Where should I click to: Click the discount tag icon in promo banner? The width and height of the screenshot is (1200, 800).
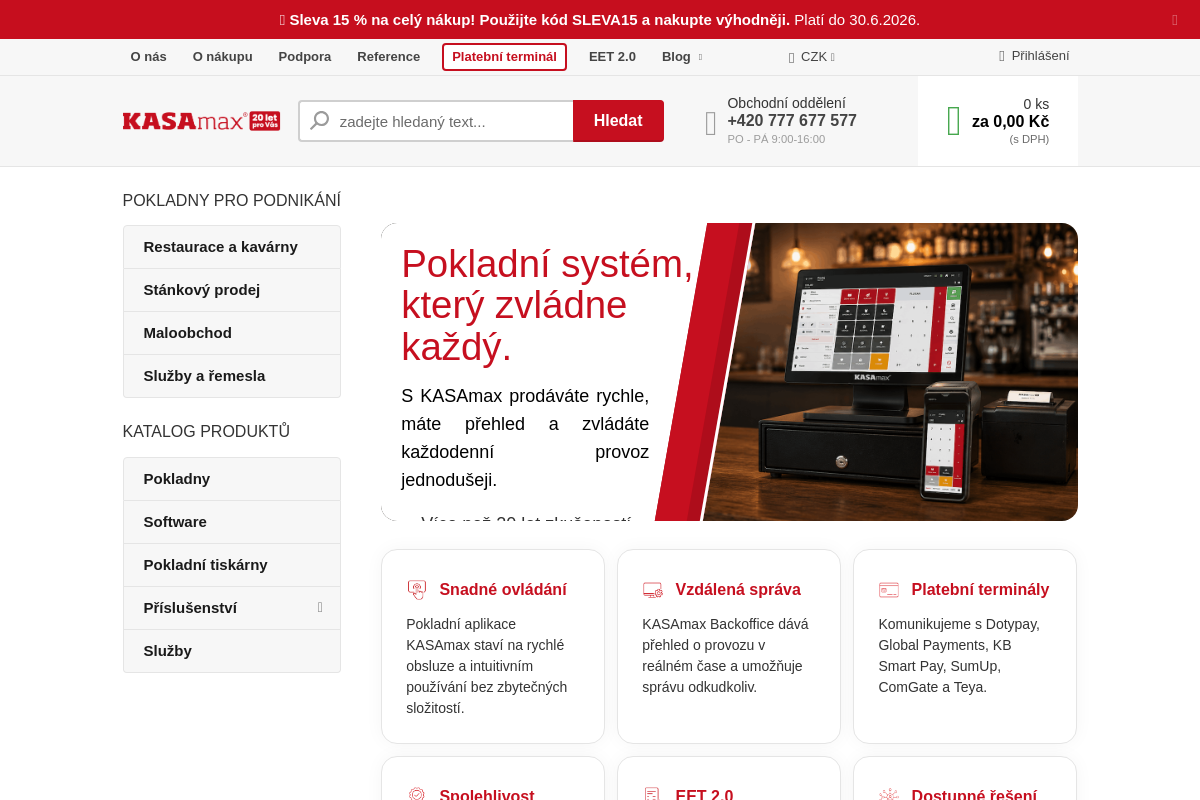click(x=283, y=20)
